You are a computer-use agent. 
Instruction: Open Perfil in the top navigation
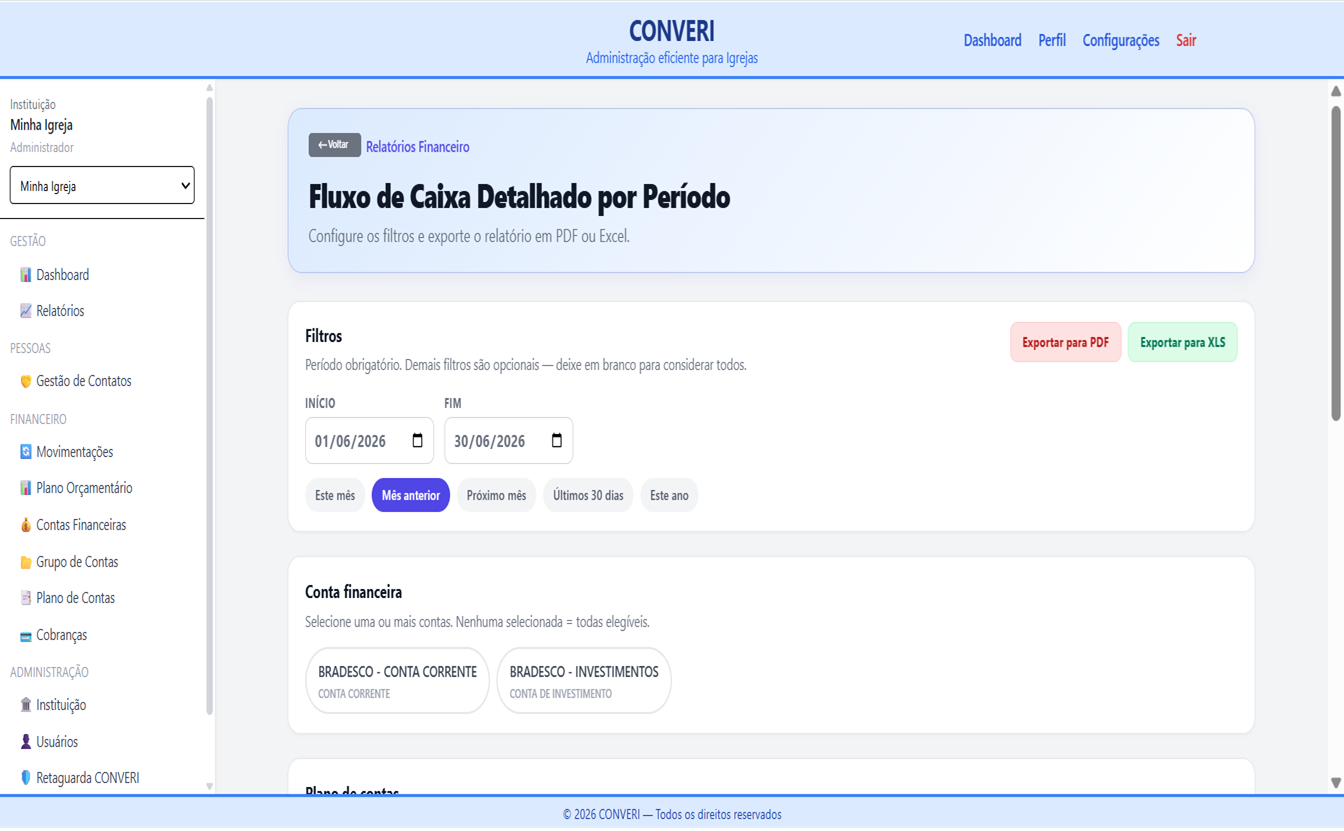point(1052,41)
